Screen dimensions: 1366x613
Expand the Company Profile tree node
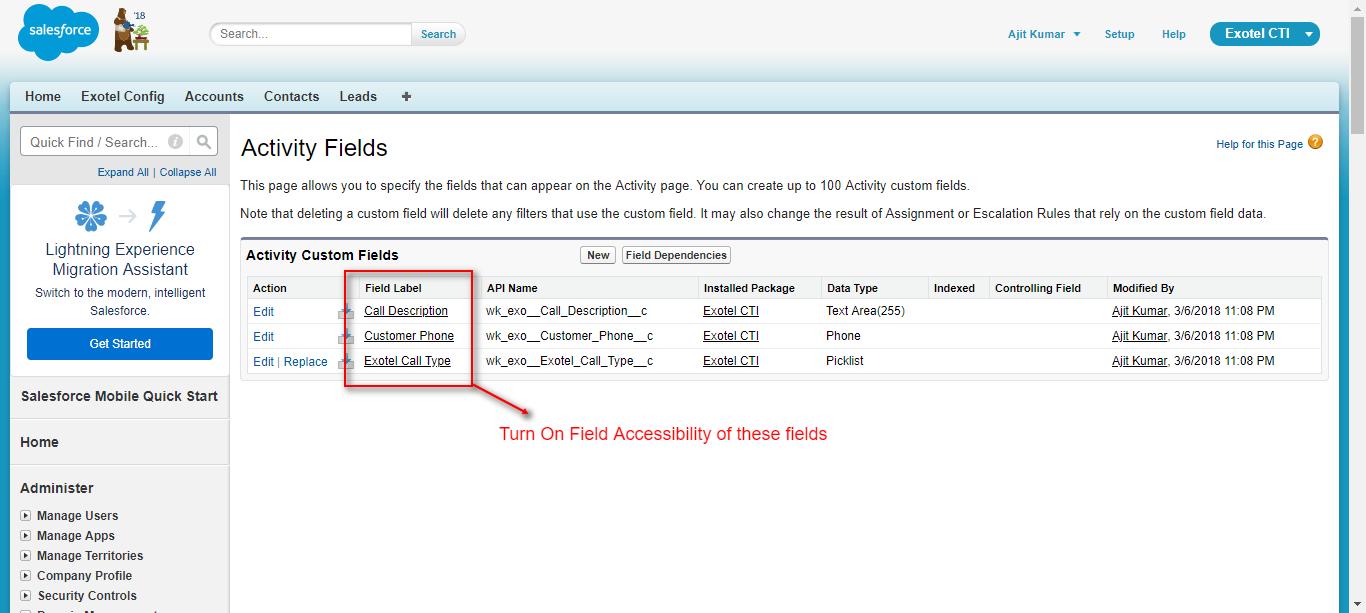coord(26,576)
